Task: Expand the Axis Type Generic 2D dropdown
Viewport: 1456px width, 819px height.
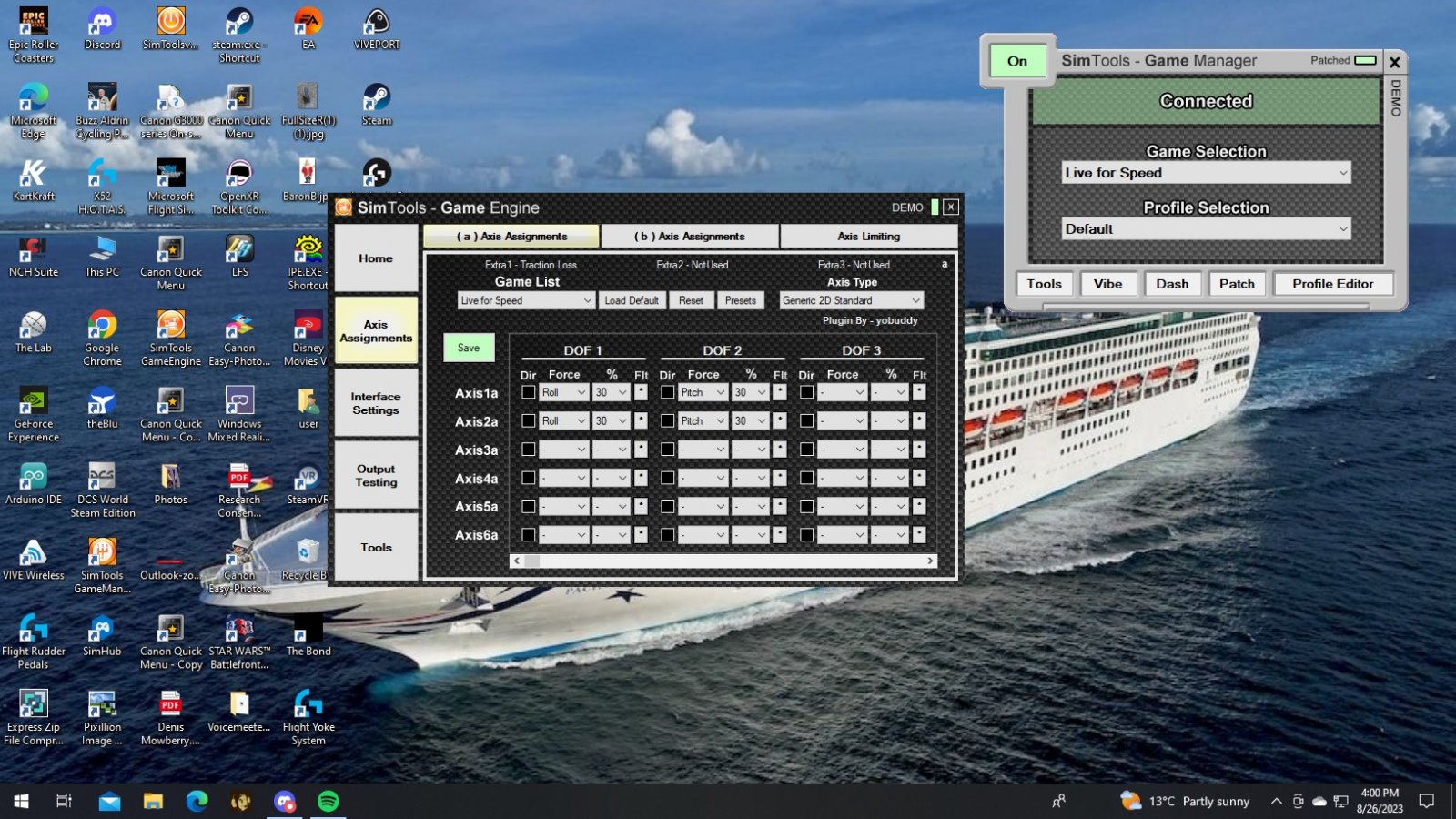Action: click(x=851, y=300)
